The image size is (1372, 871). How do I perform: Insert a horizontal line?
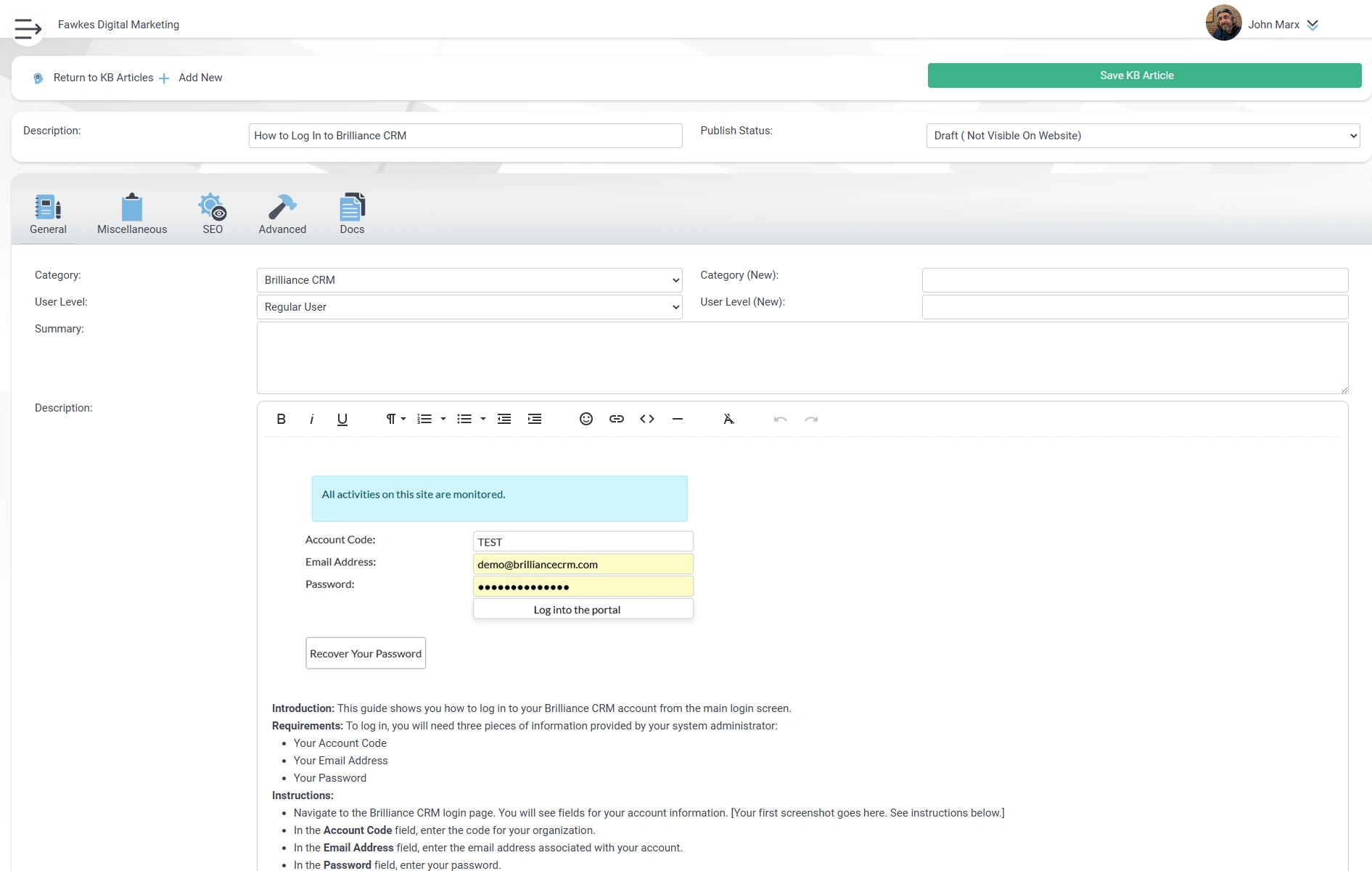coord(678,419)
